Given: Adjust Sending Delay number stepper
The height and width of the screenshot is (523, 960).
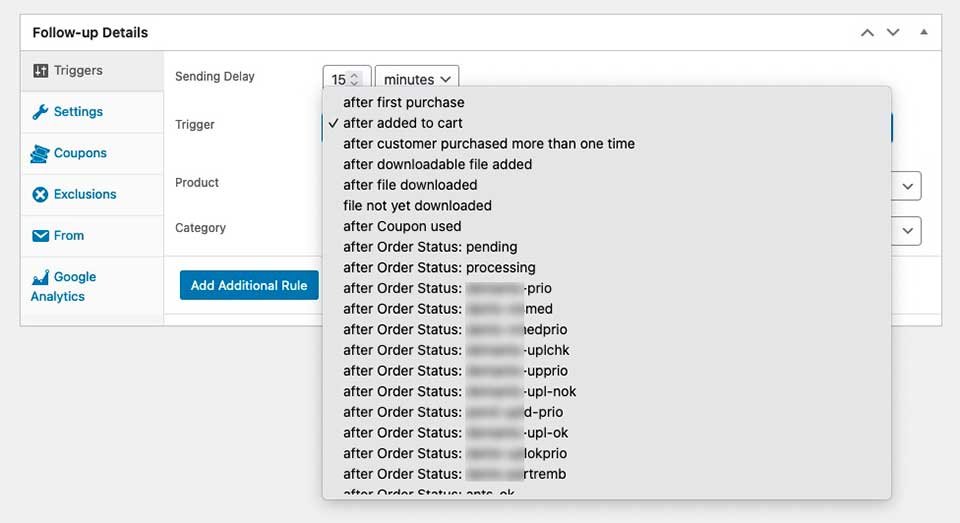Looking at the screenshot, I should click(354, 79).
